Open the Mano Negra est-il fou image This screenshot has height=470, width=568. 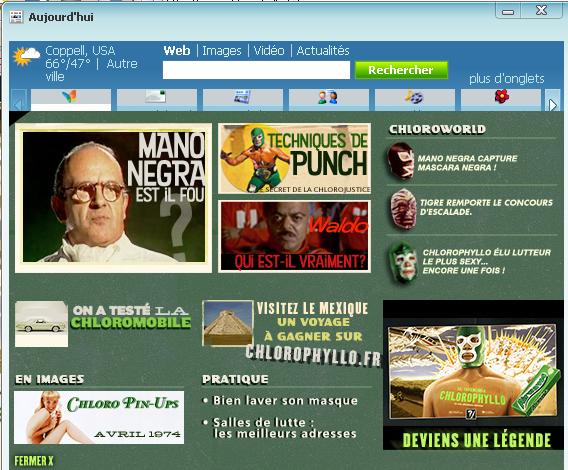[113, 197]
